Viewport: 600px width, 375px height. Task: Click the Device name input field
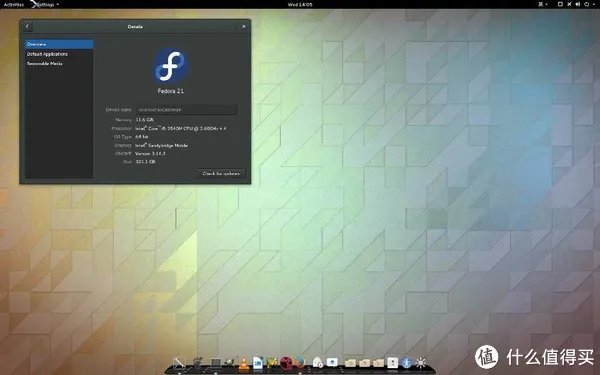tap(187, 109)
